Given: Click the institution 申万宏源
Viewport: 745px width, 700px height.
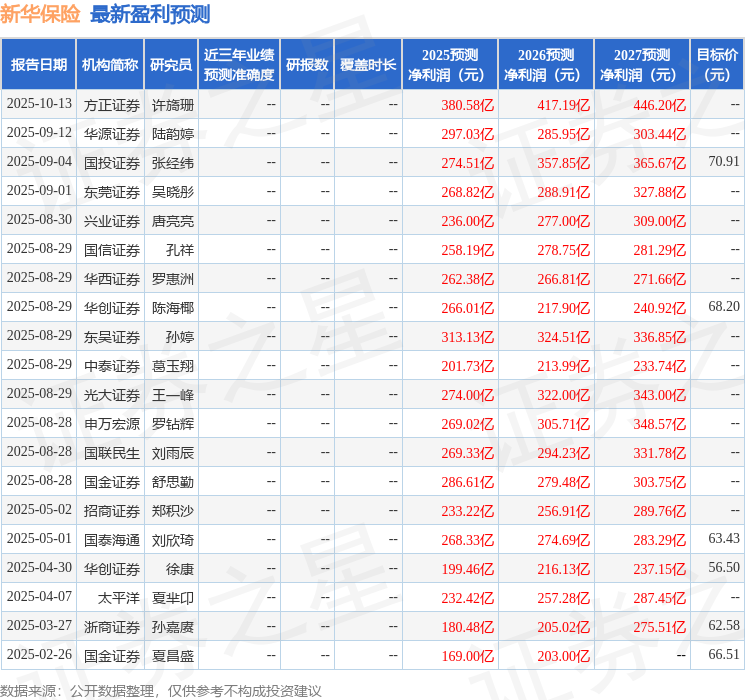Looking at the screenshot, I should click(112, 424).
